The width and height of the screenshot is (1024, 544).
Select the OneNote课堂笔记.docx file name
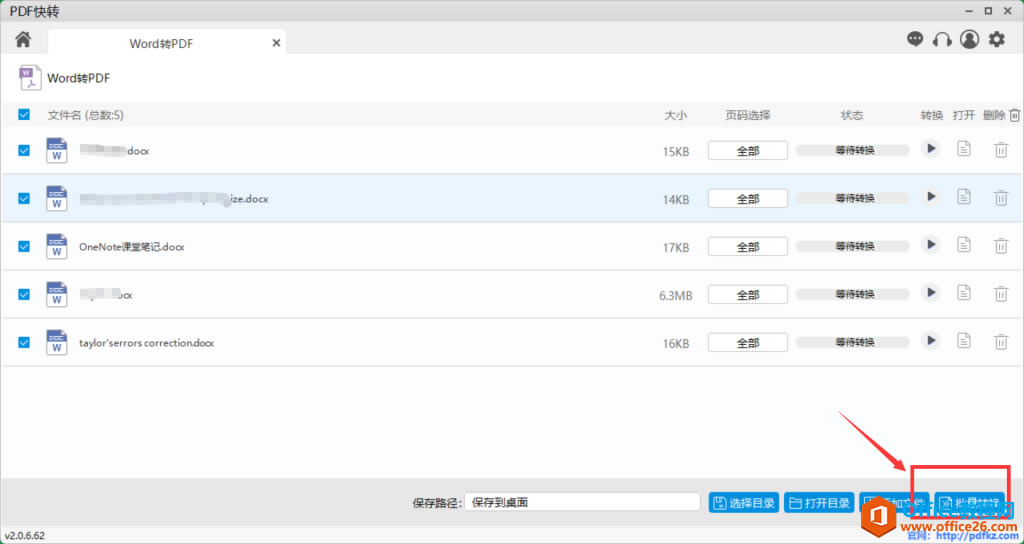coord(131,247)
